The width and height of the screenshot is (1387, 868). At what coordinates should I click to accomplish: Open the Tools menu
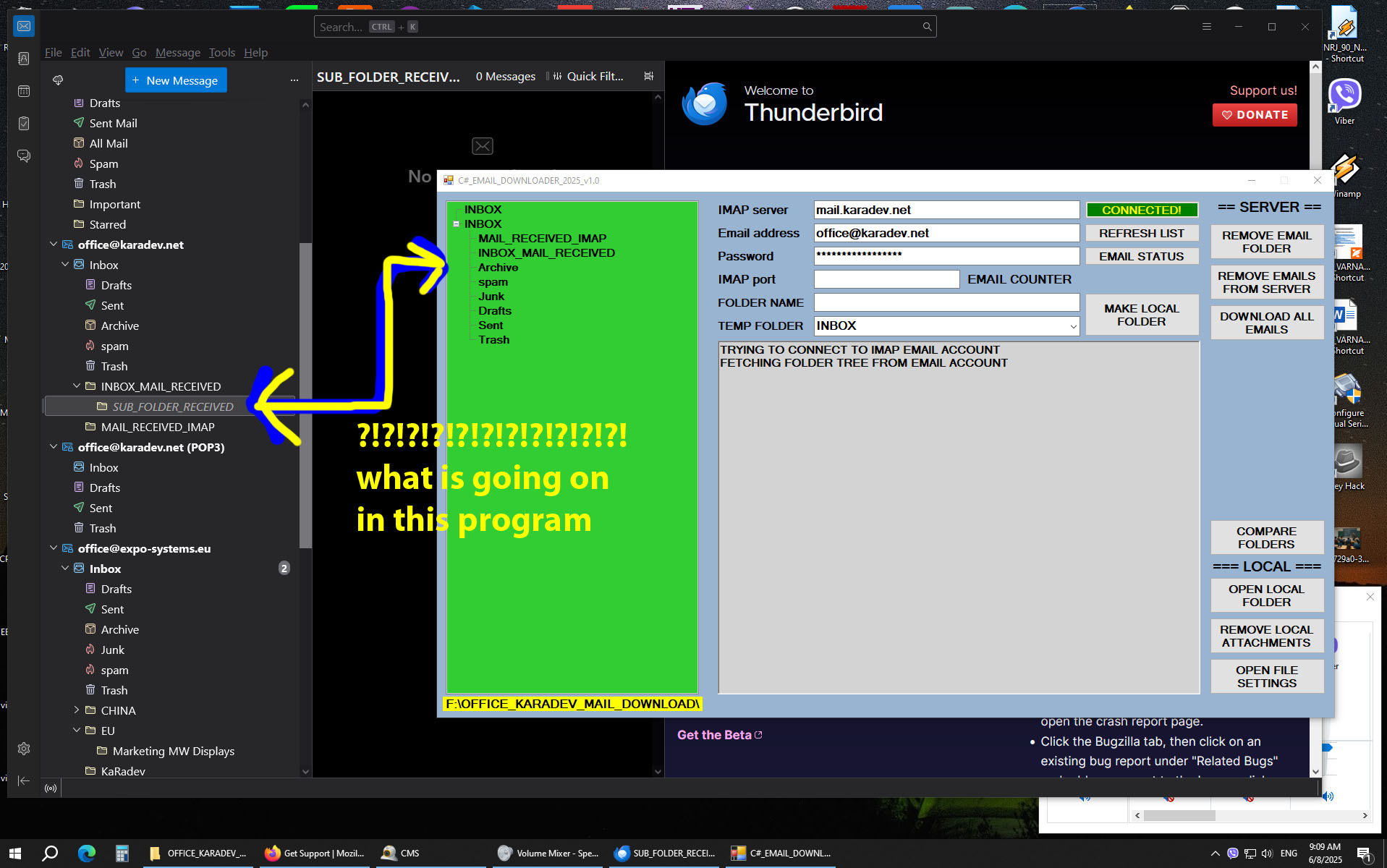[221, 53]
